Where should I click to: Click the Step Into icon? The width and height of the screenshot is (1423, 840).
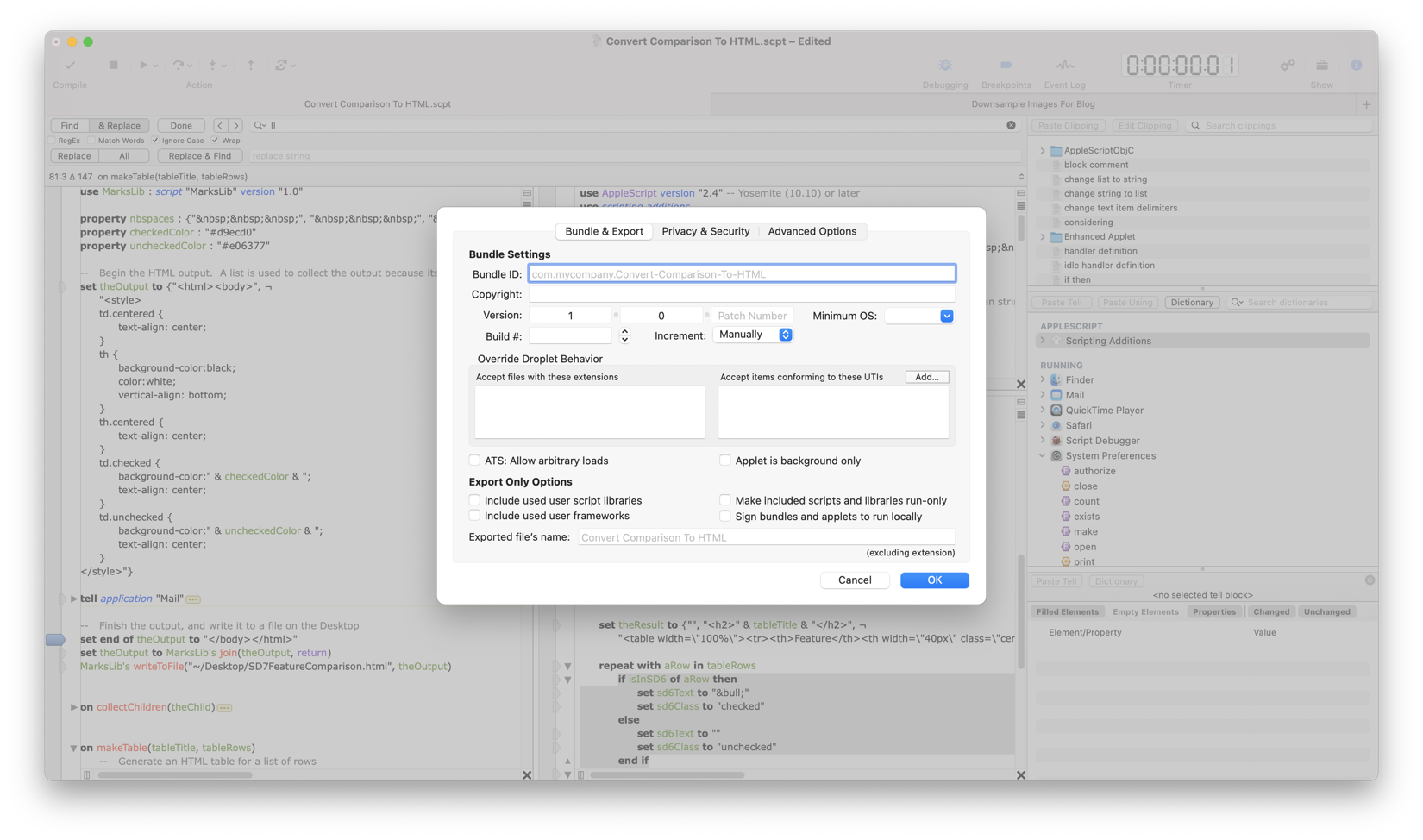212,65
